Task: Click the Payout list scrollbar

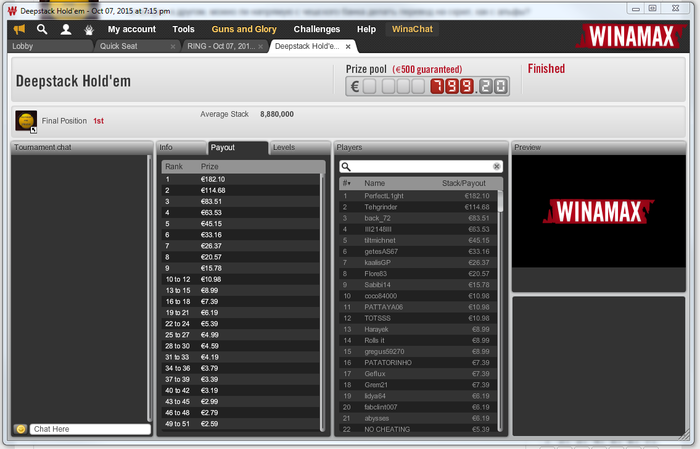Action: pos(322,302)
